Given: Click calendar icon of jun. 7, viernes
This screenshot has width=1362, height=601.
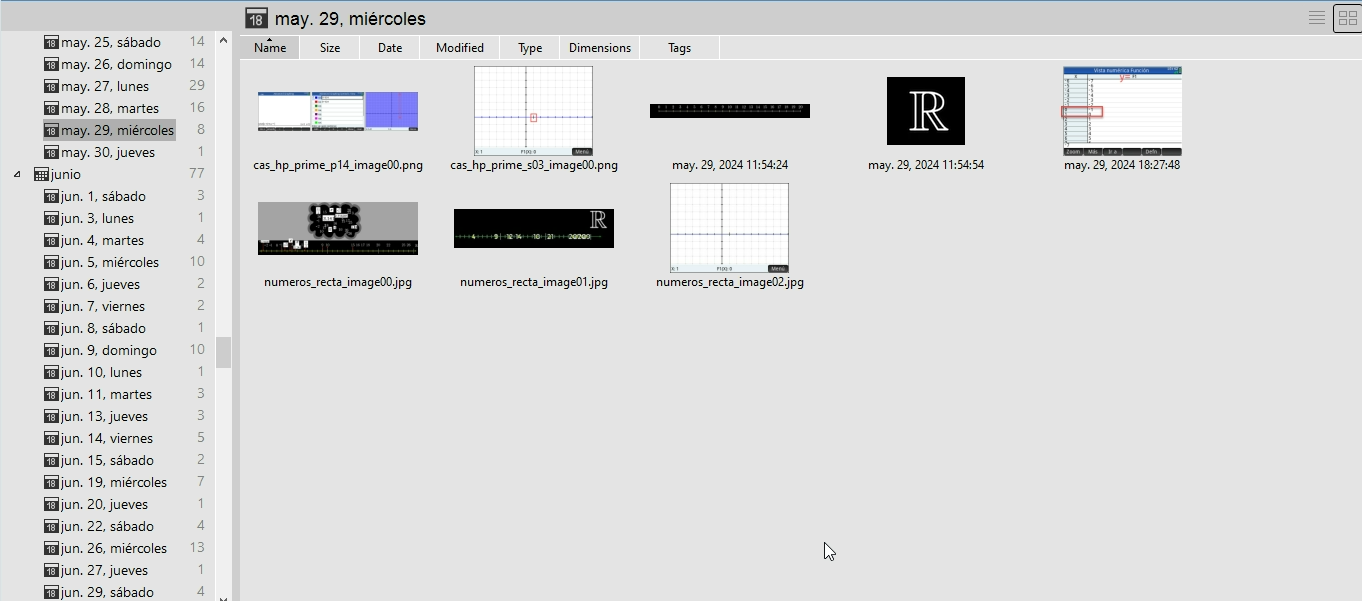Looking at the screenshot, I should (x=52, y=306).
